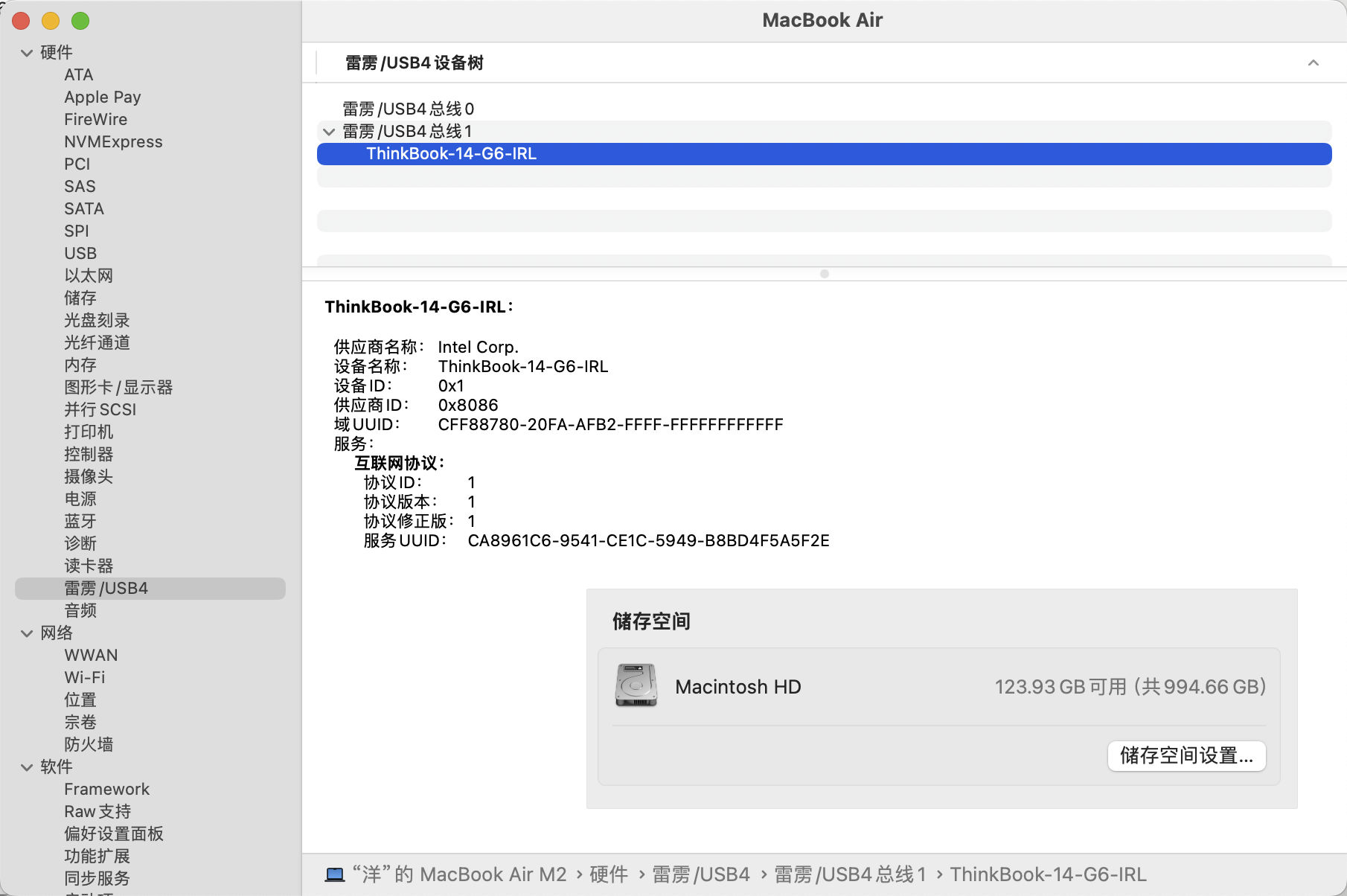The image size is (1347, 896).
Task: Collapse the 硬件 sidebar section
Action: (27, 53)
